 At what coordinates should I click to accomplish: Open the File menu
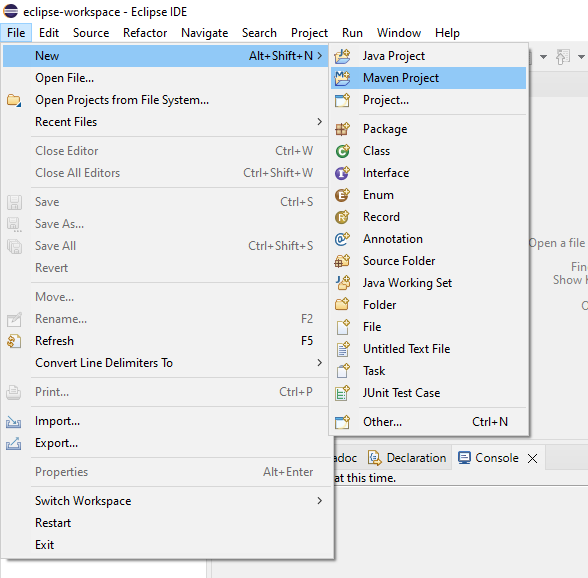16,33
